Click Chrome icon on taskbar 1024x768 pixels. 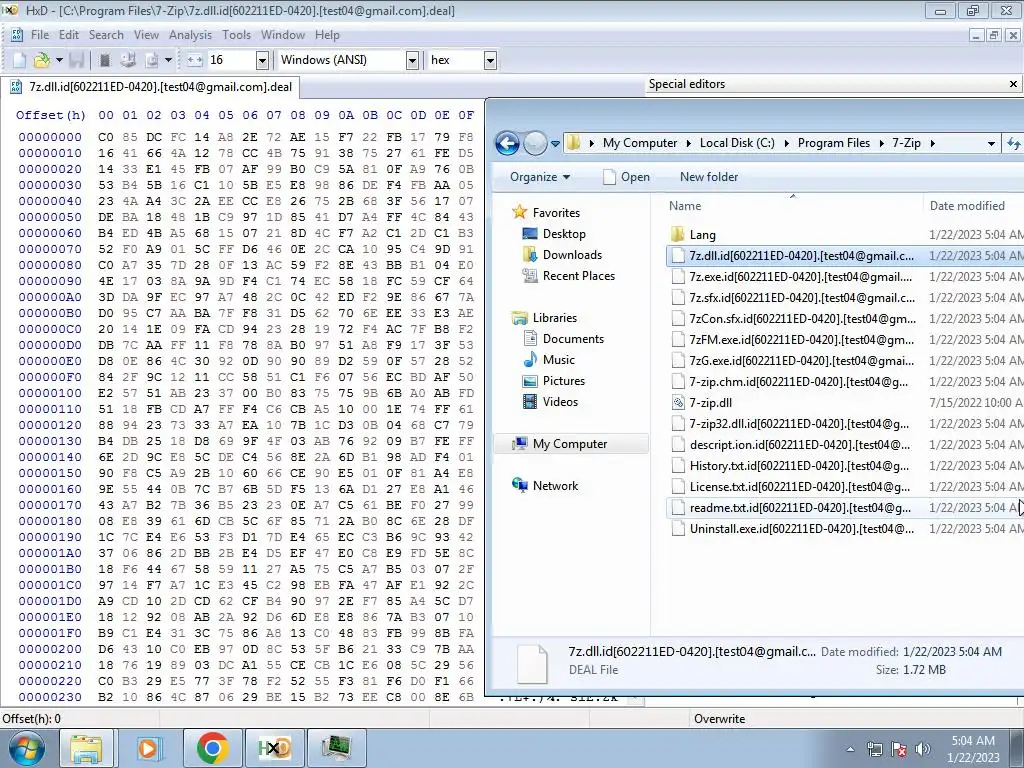click(x=212, y=748)
